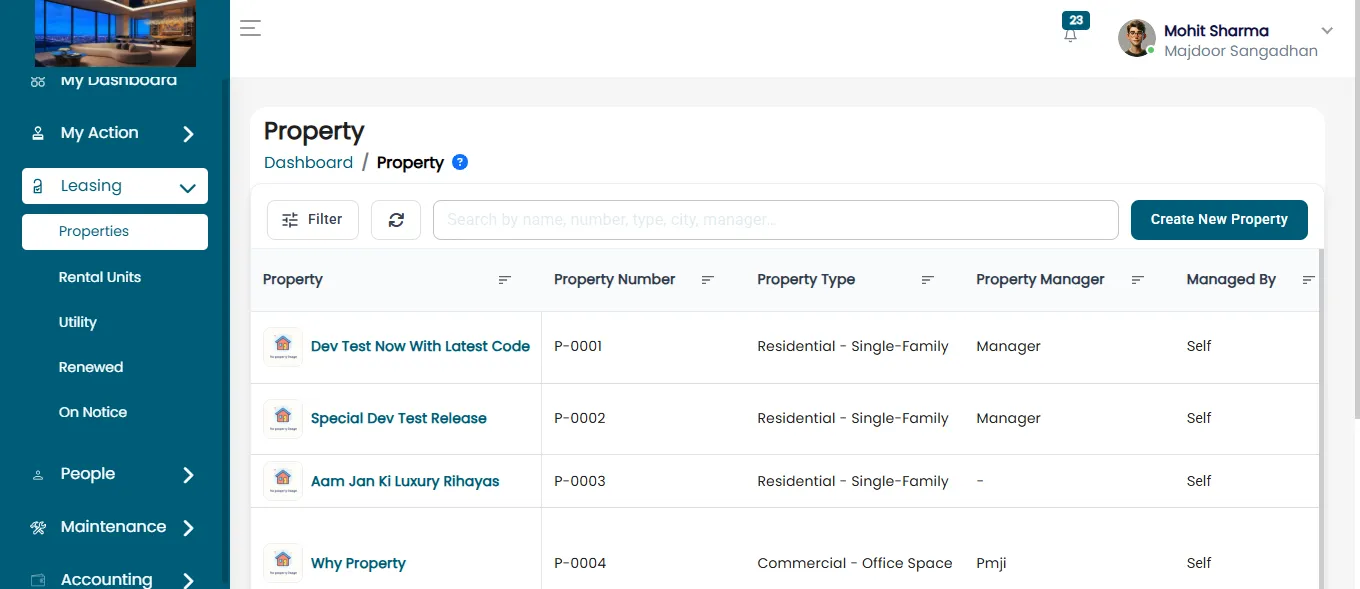Open the Why Property link
Image resolution: width=1360 pixels, height=589 pixels.
pos(358,563)
